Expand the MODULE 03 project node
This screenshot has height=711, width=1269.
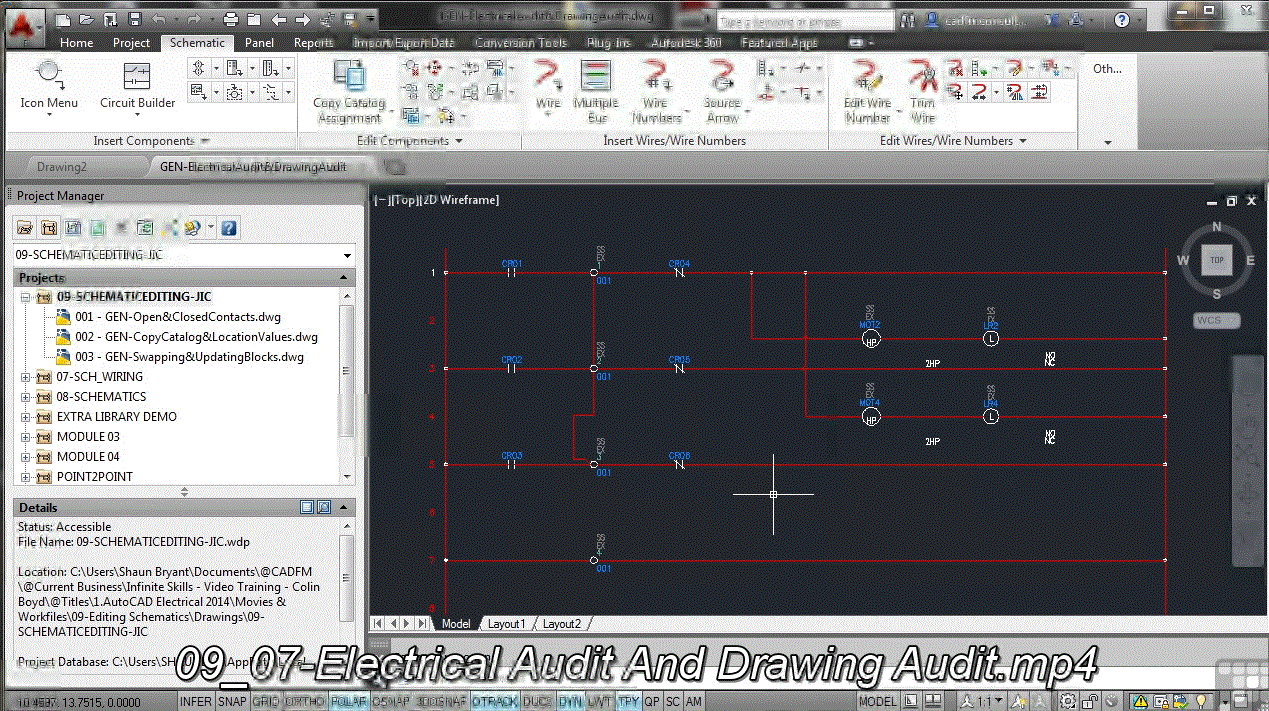tap(26, 437)
